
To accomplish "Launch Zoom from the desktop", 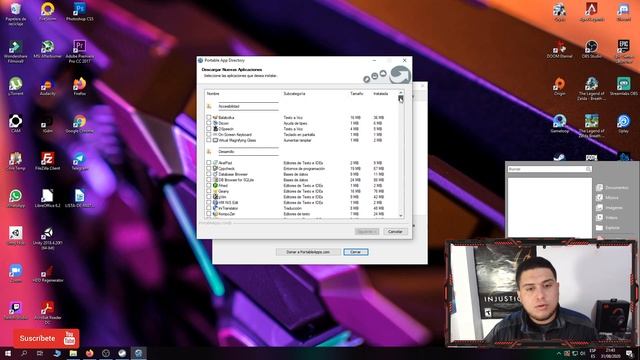I will (16, 273).
